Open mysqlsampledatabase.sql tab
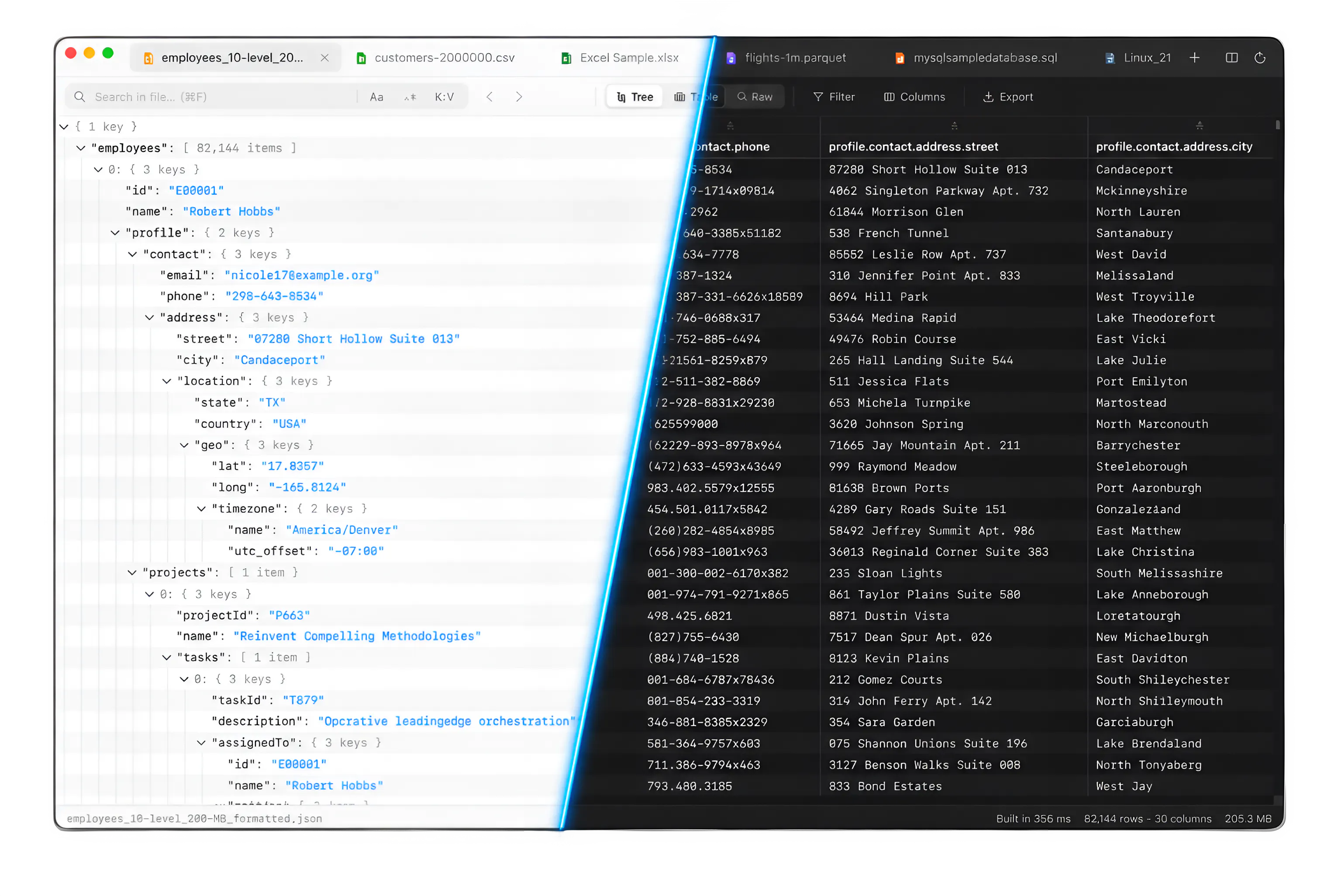 click(976, 58)
